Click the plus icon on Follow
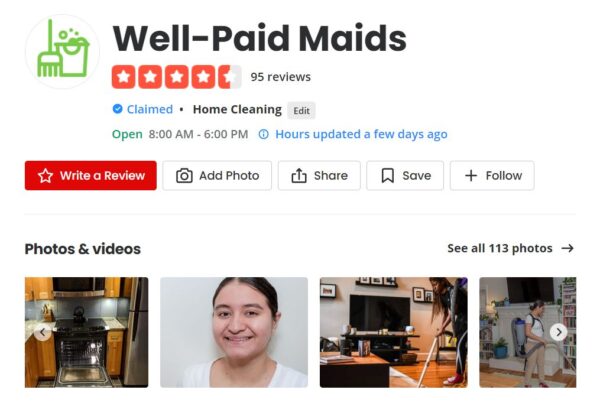 coord(471,176)
